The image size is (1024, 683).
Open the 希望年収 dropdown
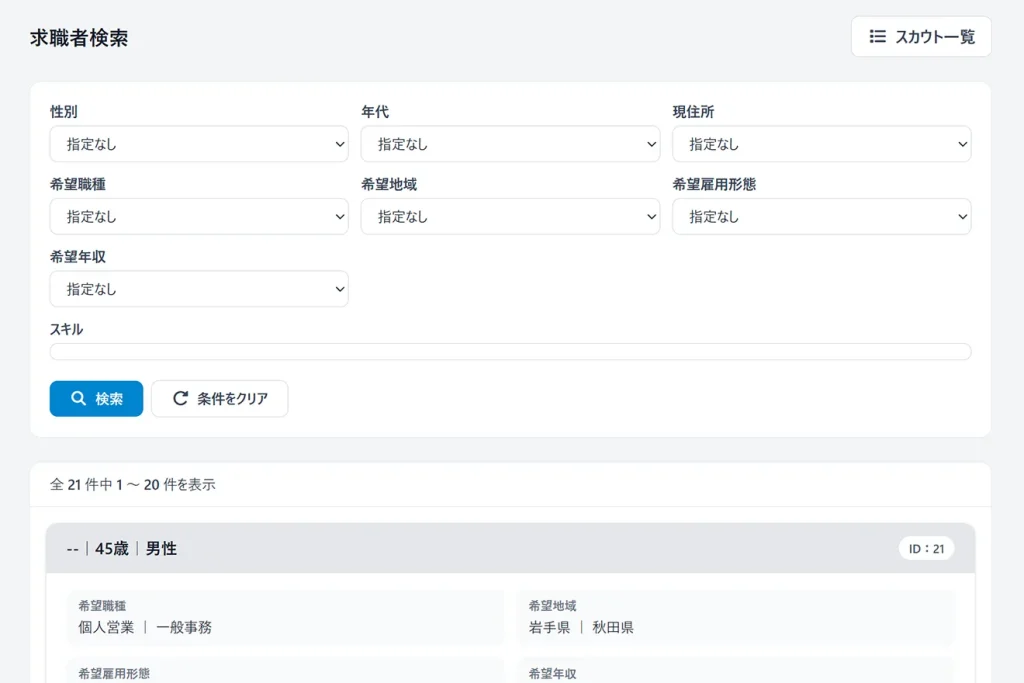199,289
